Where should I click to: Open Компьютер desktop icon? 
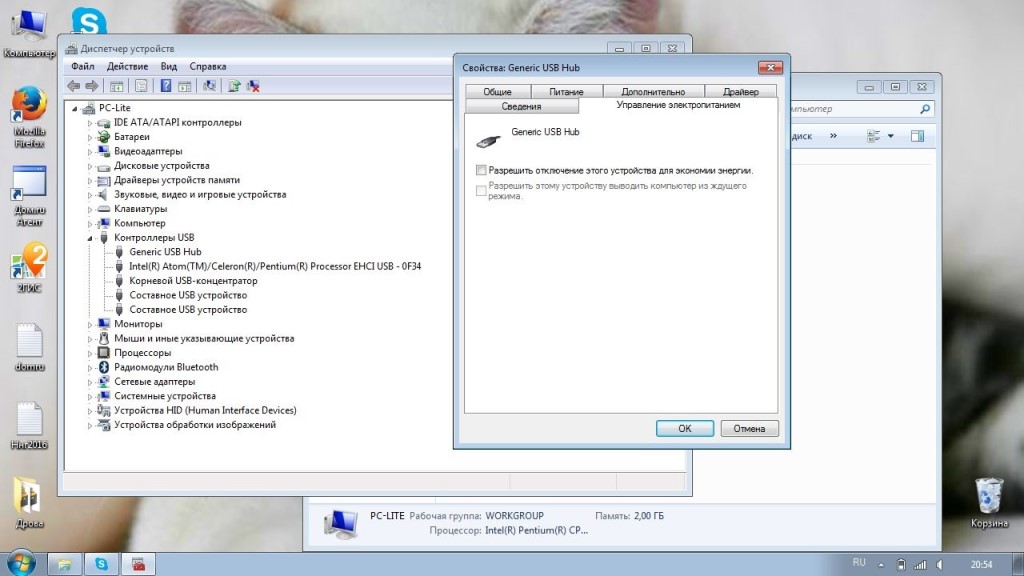click(29, 34)
